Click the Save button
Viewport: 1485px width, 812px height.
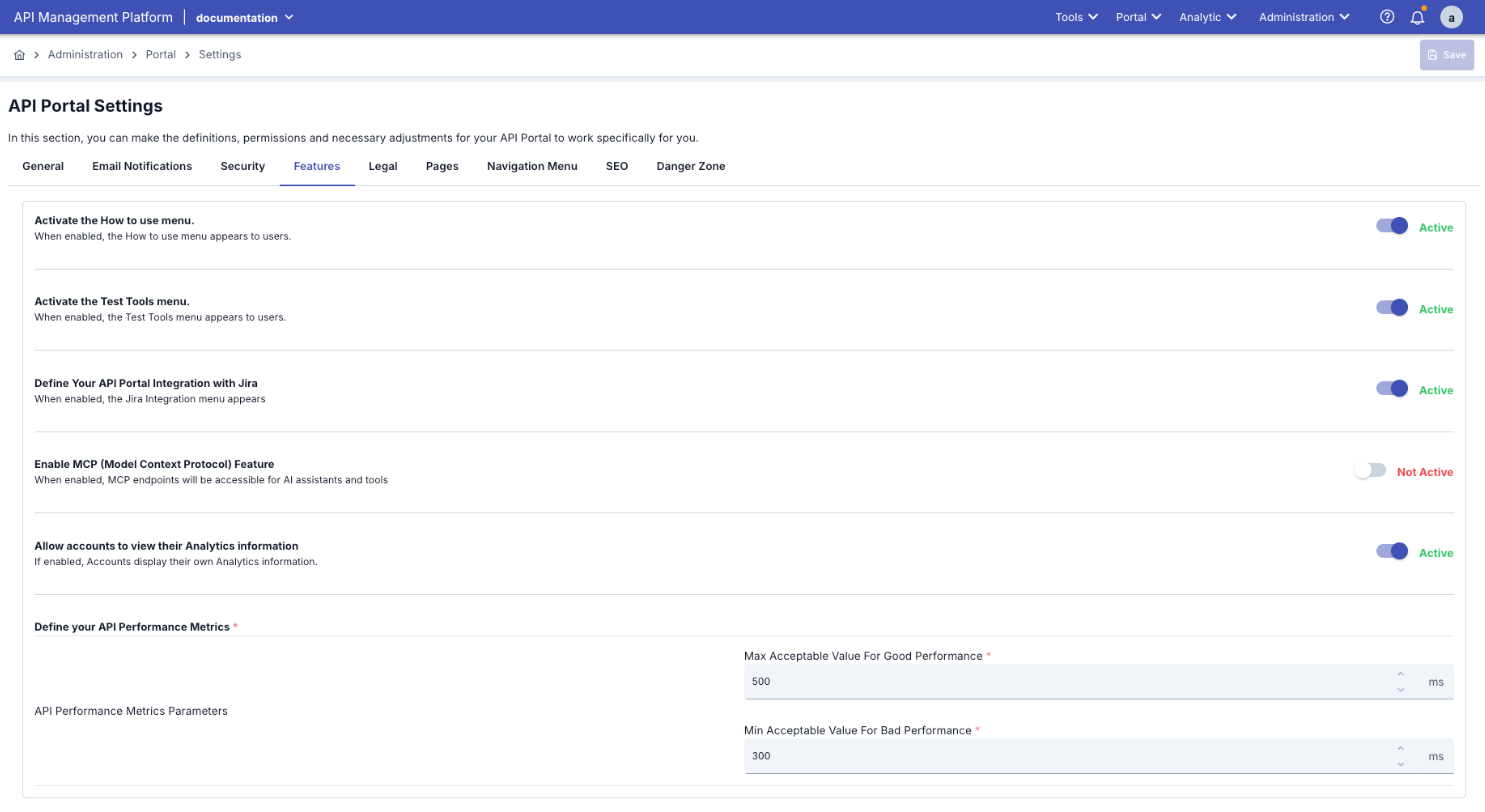pyautogui.click(x=1447, y=55)
